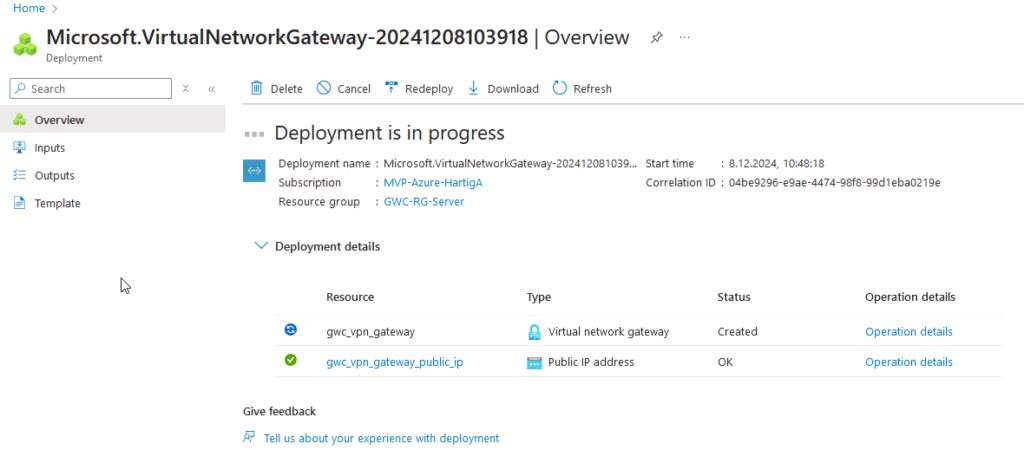Click the Delete button label

287,89
